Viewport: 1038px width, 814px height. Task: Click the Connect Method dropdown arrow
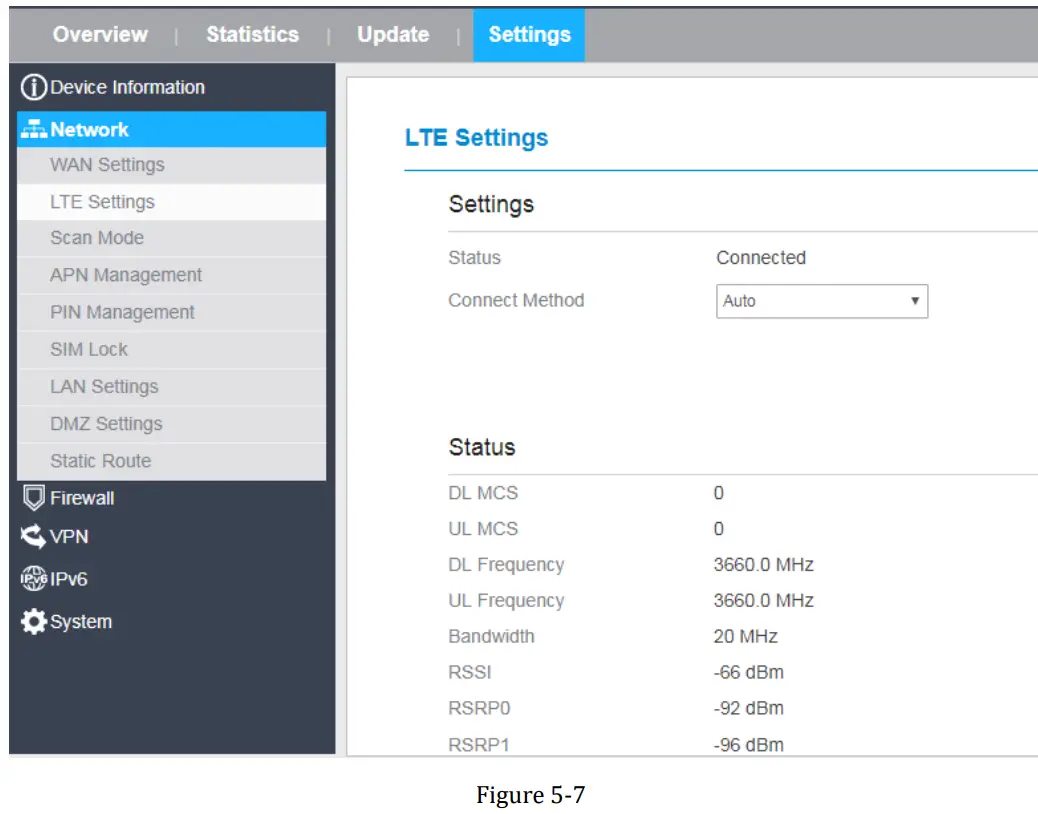[914, 301]
